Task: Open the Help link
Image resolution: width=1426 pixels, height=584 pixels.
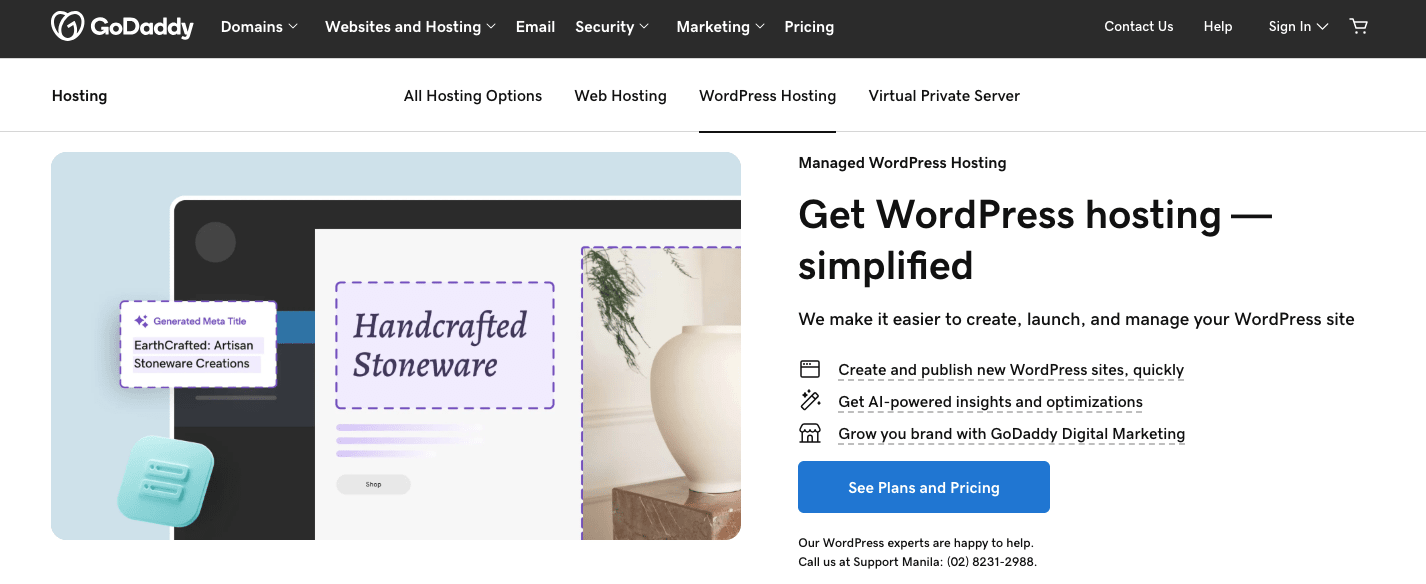Action: pyautogui.click(x=1217, y=27)
